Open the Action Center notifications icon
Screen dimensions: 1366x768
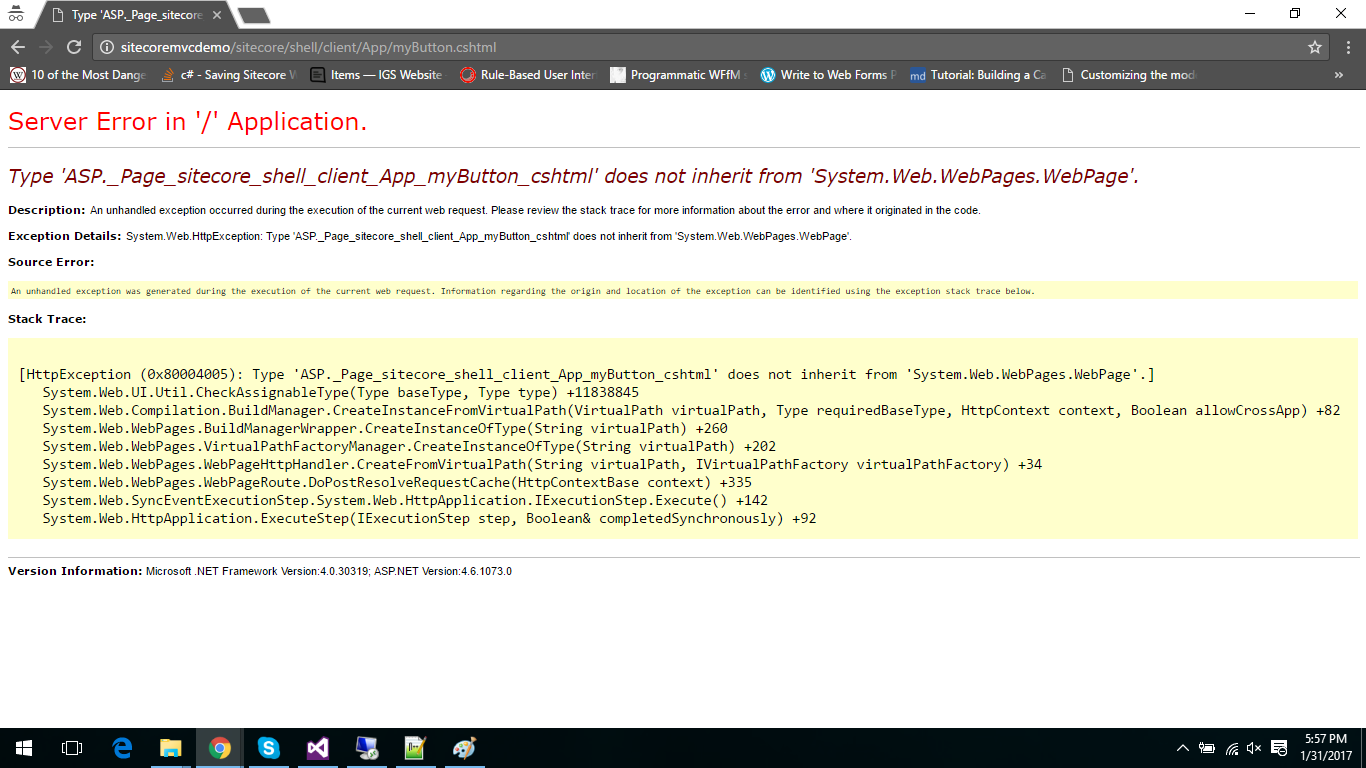tap(1279, 748)
